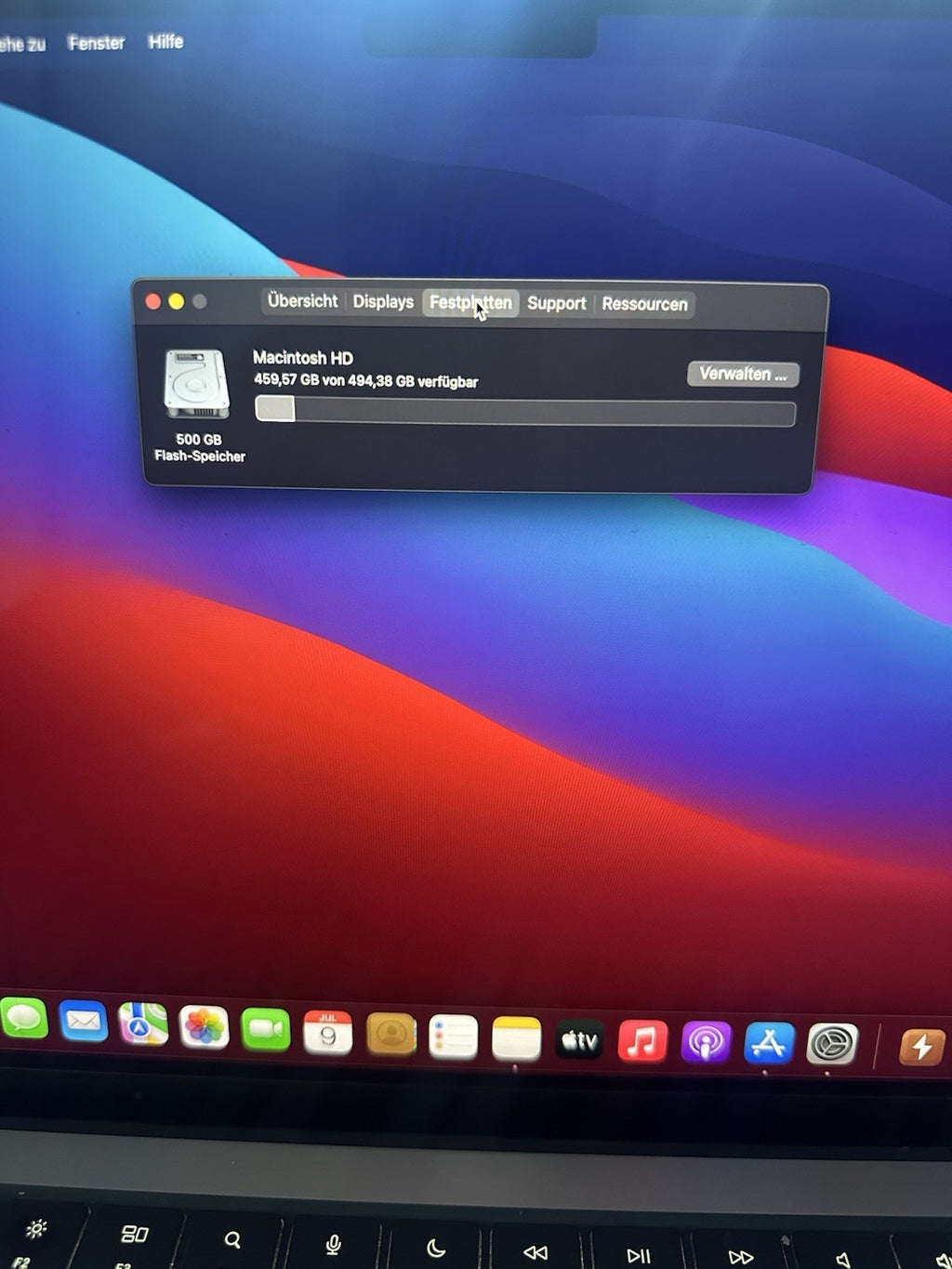Switch to the Ressourcen tab
This screenshot has width=952, height=1269.
[644, 305]
